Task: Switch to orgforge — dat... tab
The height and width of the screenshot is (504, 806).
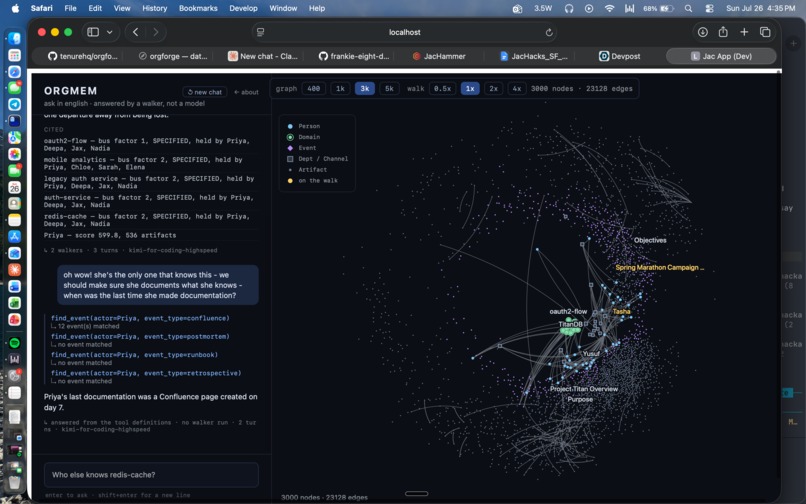Action: (173, 56)
